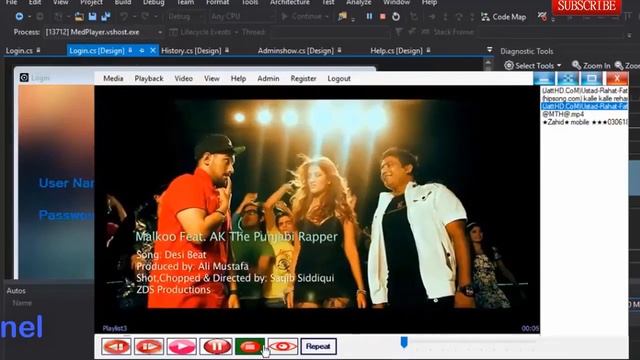640x360 pixels.
Task: Open the Register menu item
Action: click(x=303, y=78)
